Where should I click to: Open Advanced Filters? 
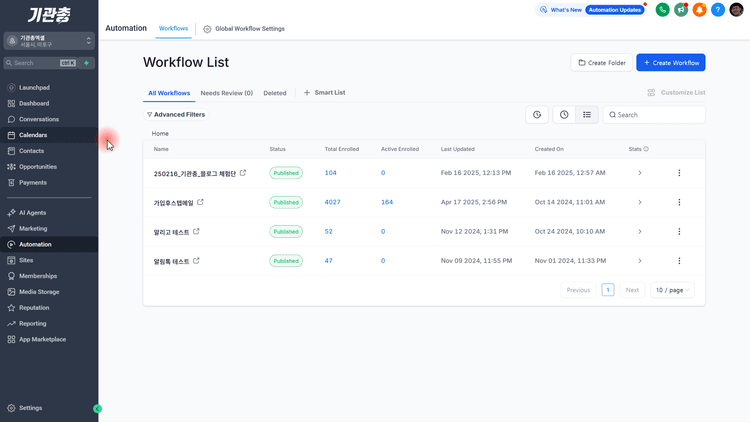[x=176, y=114]
